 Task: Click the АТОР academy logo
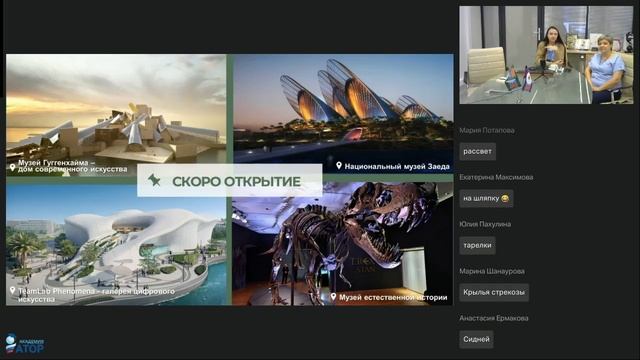[x=24, y=344]
